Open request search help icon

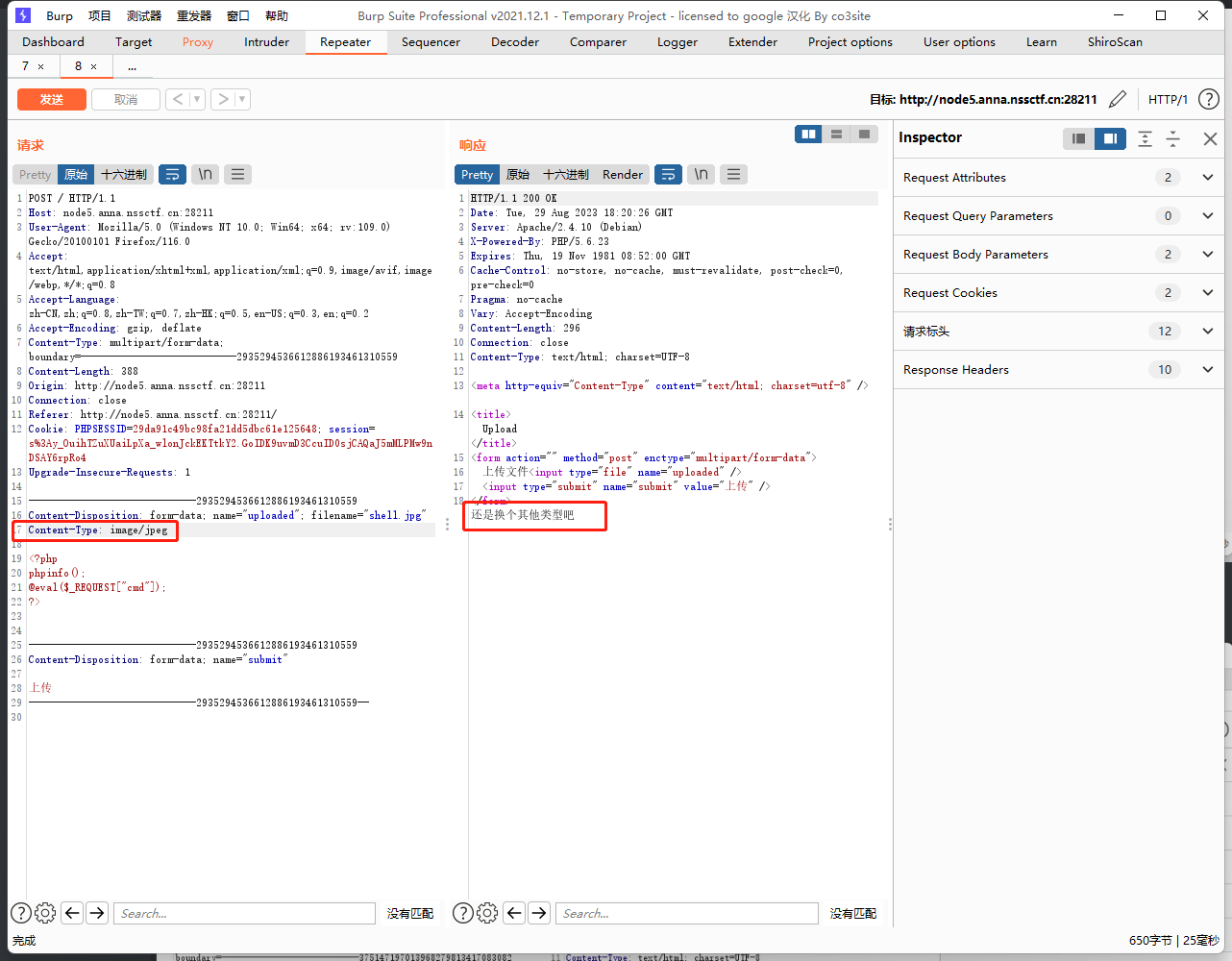pyautogui.click(x=21, y=913)
